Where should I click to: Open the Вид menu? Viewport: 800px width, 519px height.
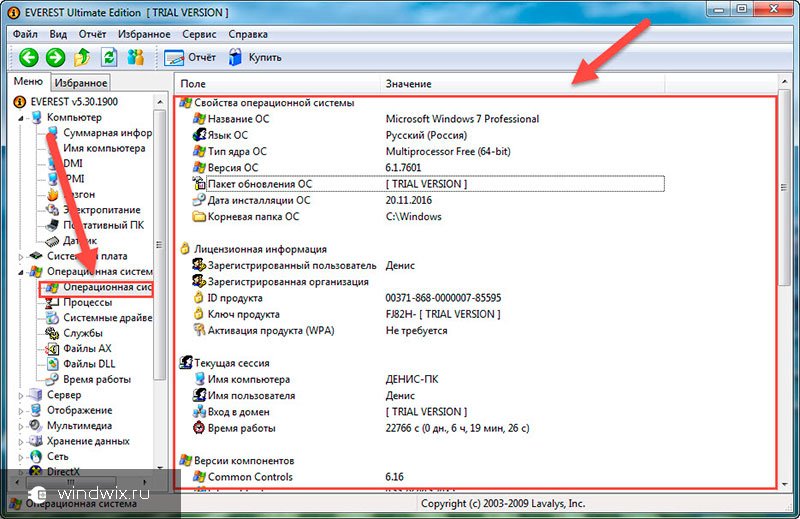pos(58,34)
